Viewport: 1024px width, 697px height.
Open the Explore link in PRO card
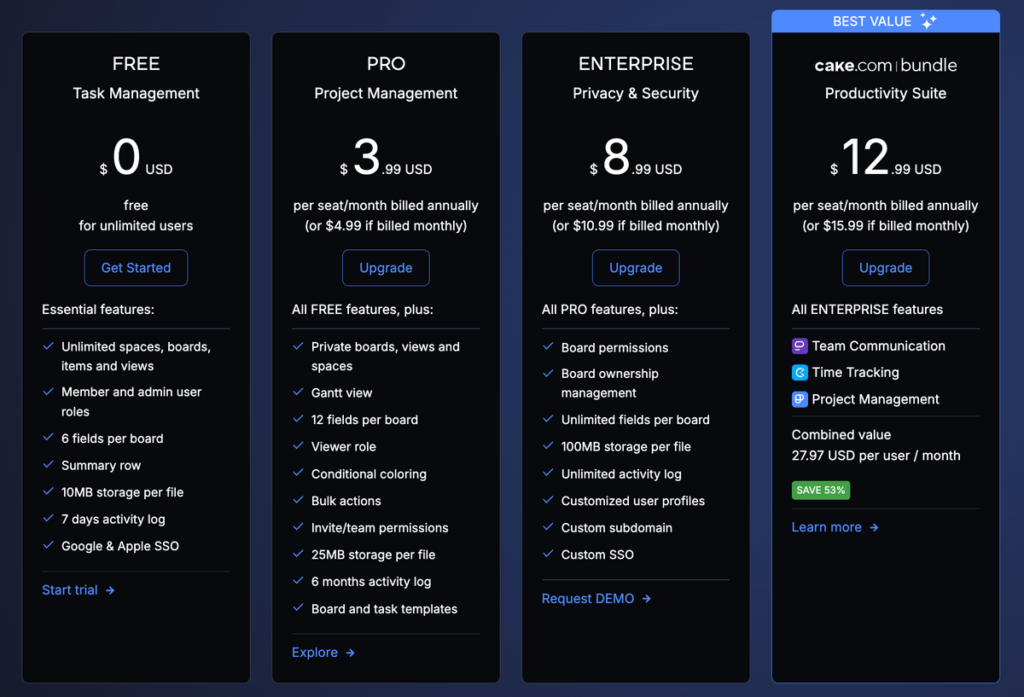point(314,652)
